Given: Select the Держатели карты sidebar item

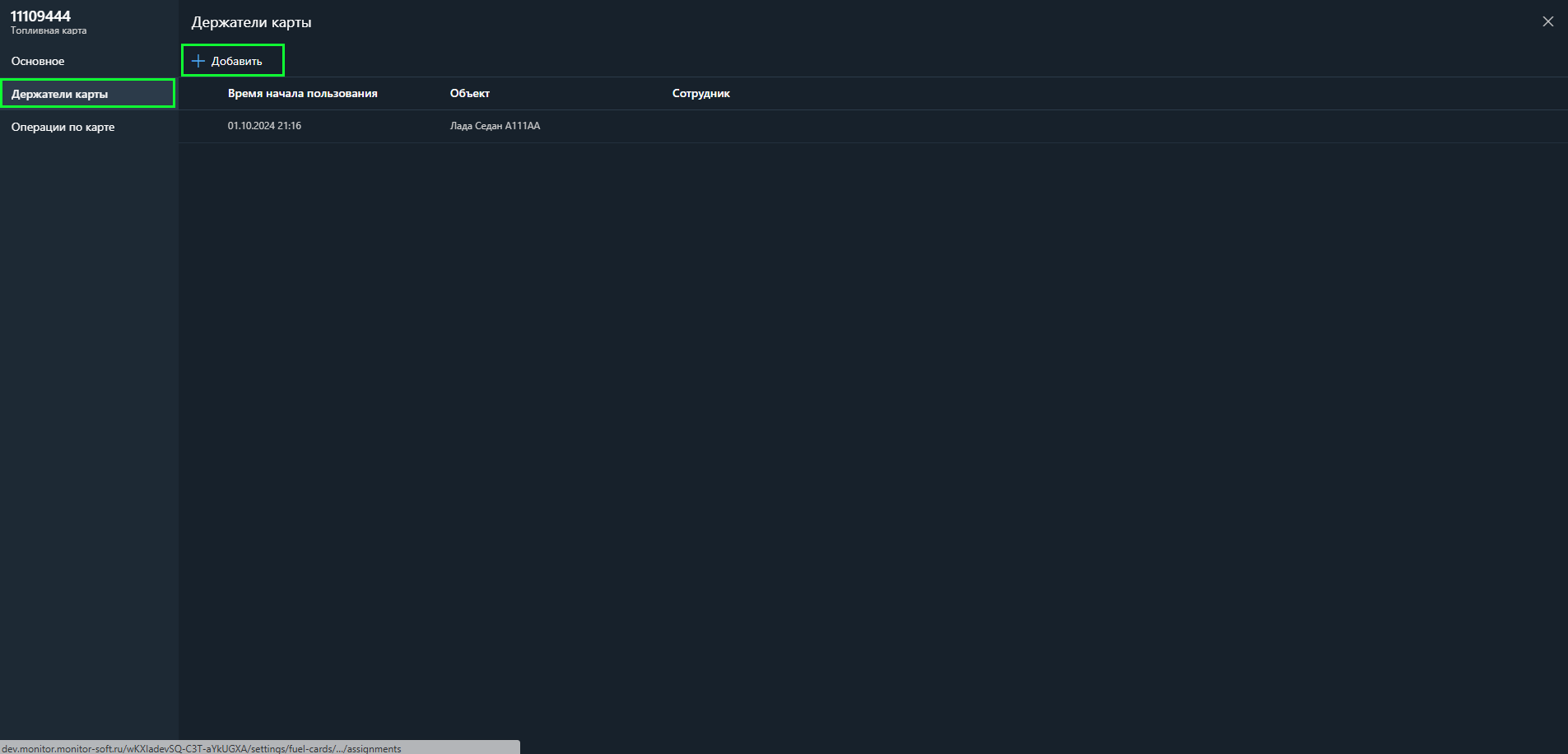Looking at the screenshot, I should pyautogui.click(x=60, y=94).
